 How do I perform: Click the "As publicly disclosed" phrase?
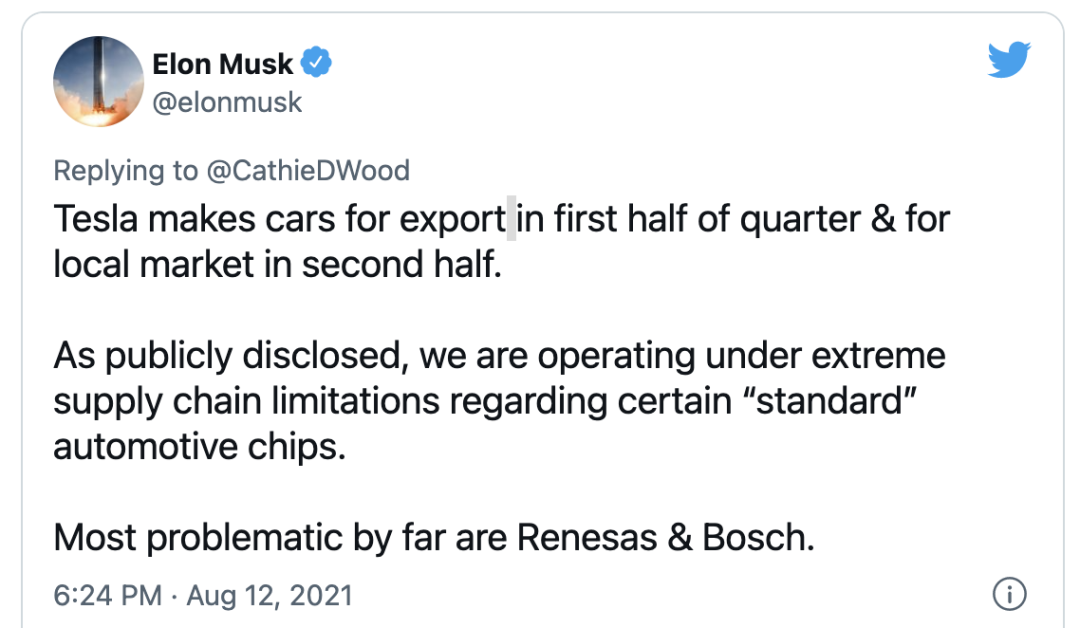pos(230,355)
